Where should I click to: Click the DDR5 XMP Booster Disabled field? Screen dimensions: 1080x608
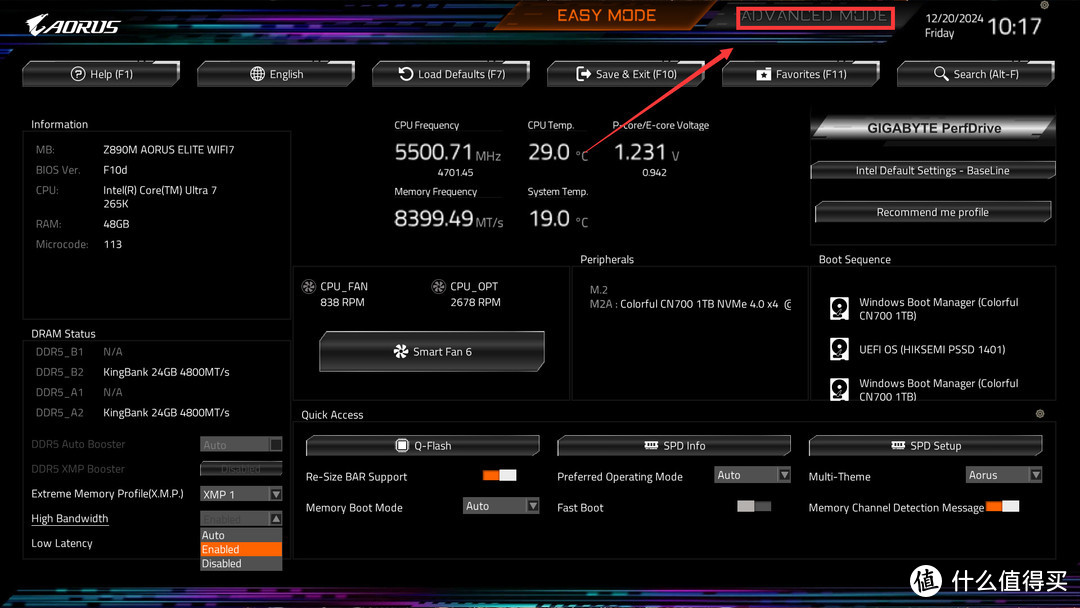point(241,469)
